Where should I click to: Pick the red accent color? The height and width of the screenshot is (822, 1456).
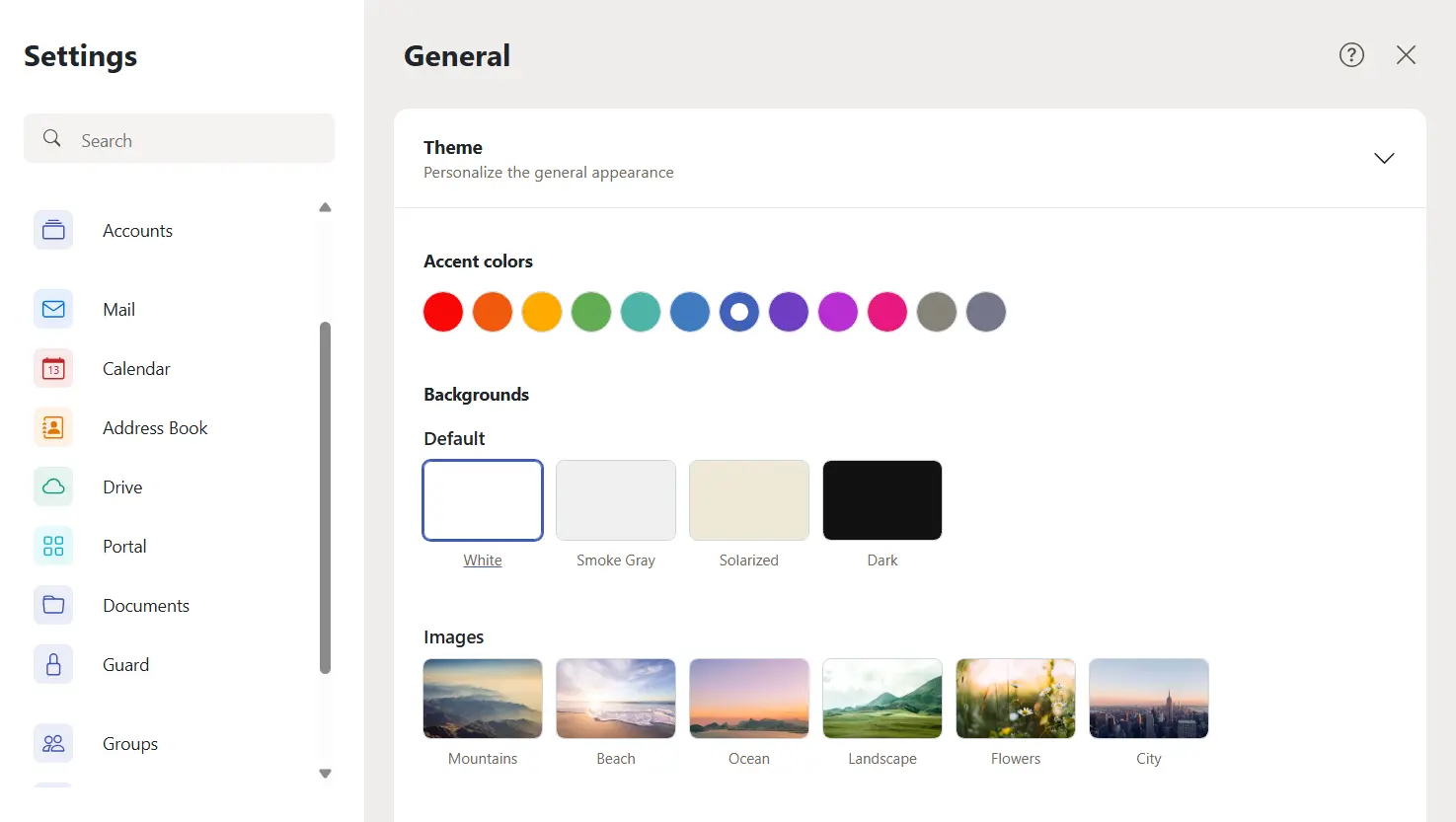[x=443, y=312]
